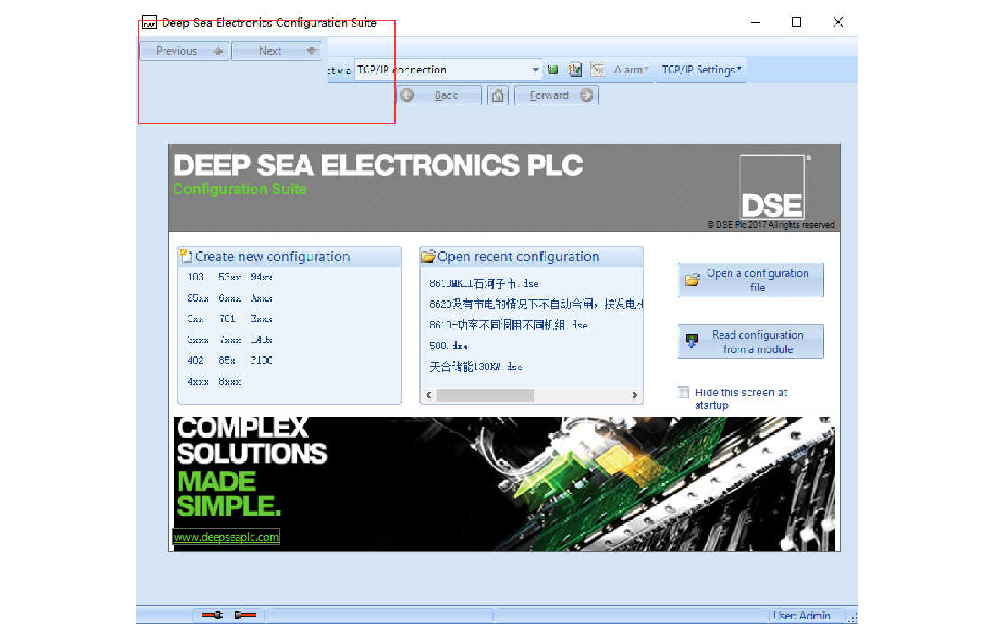This screenshot has width=1000, height=638.
Task: Click the Previous navigation button
Action: 184,51
